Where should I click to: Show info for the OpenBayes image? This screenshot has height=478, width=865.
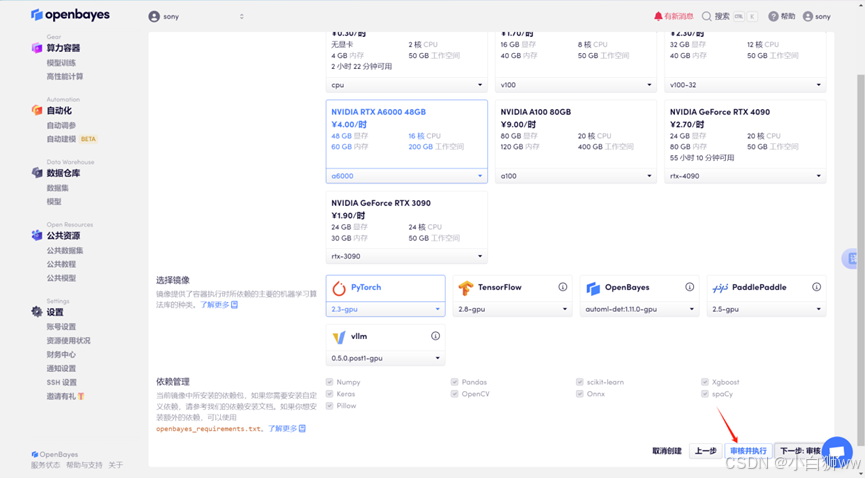pyautogui.click(x=690, y=287)
